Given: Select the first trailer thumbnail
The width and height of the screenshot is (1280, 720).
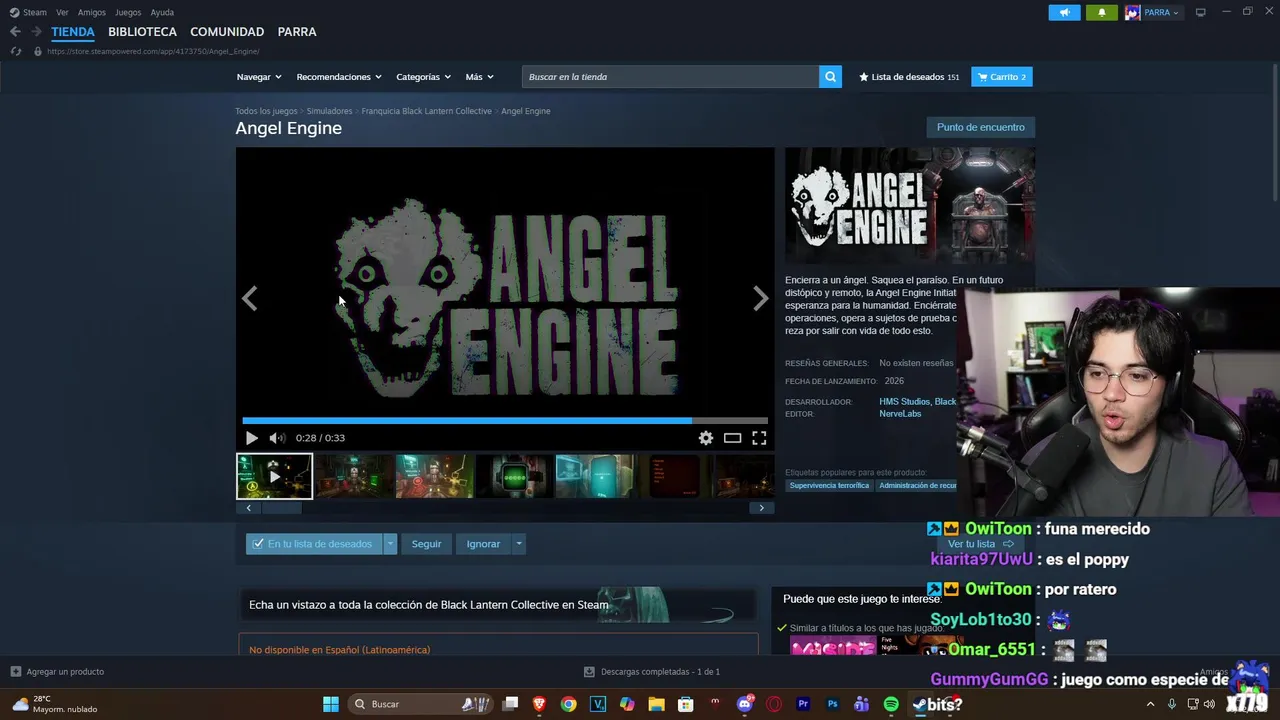Looking at the screenshot, I should pos(274,476).
